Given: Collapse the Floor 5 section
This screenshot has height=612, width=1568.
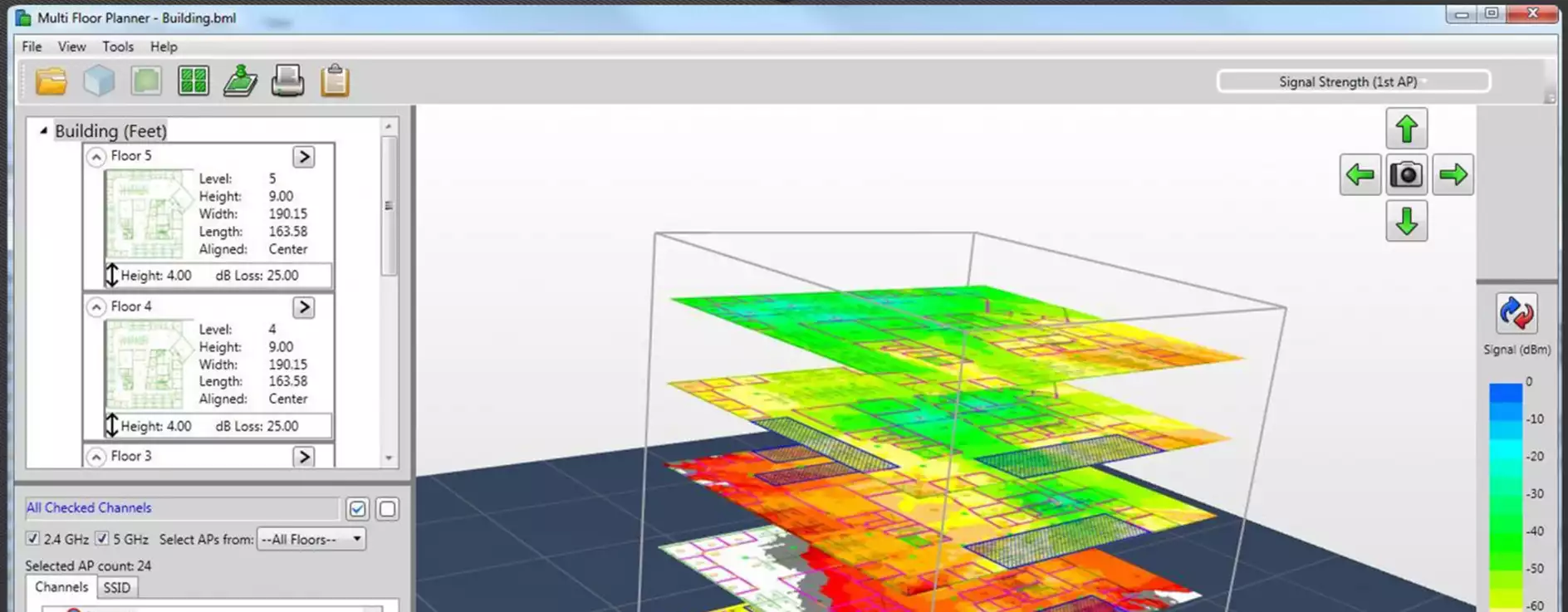Looking at the screenshot, I should coord(97,156).
